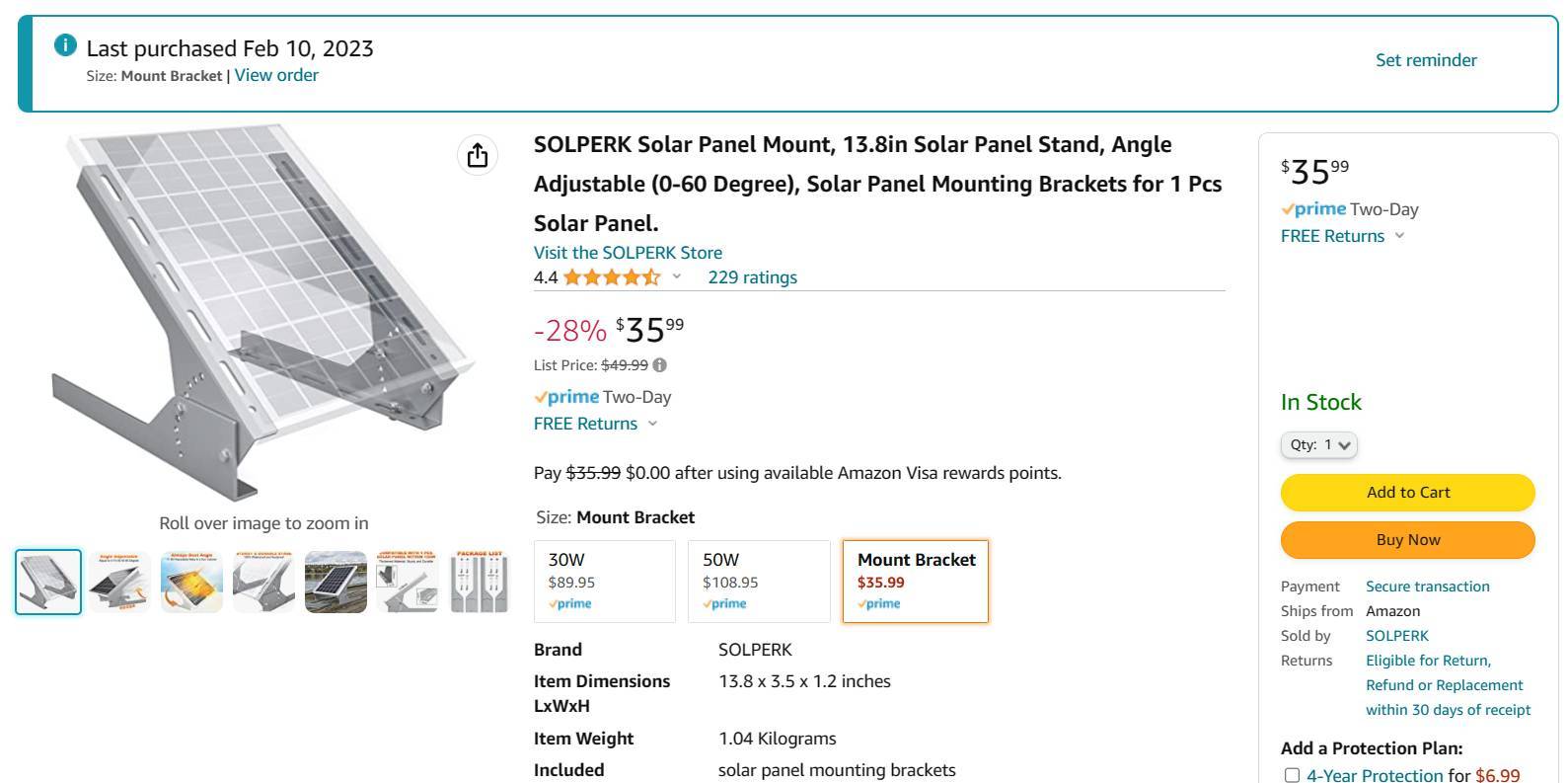This screenshot has height=783, width=1568.
Task: Select the 30W size option
Action: pyautogui.click(x=604, y=581)
